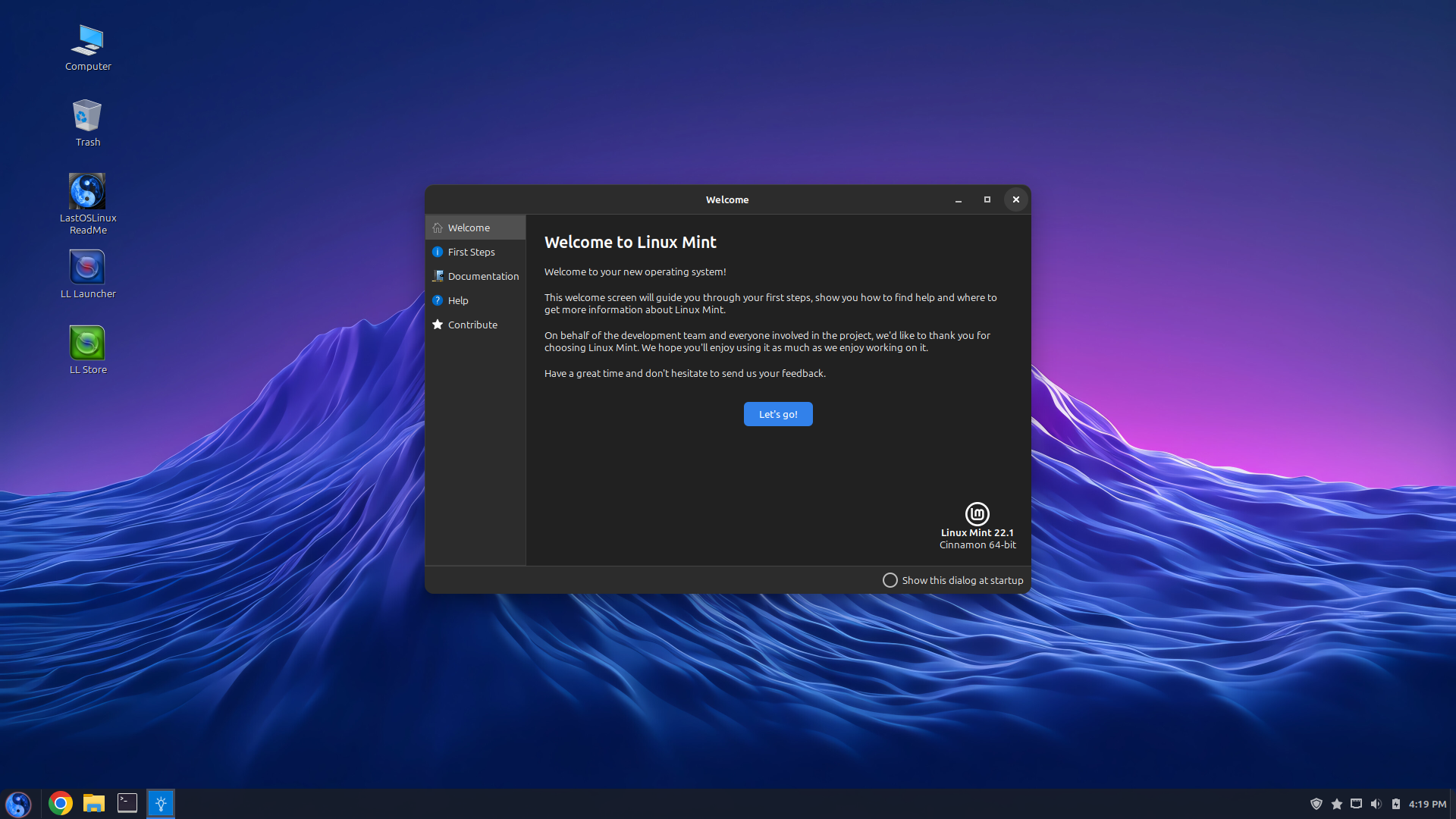Open the LL Store desktop icon
1456x819 pixels.
tap(88, 350)
